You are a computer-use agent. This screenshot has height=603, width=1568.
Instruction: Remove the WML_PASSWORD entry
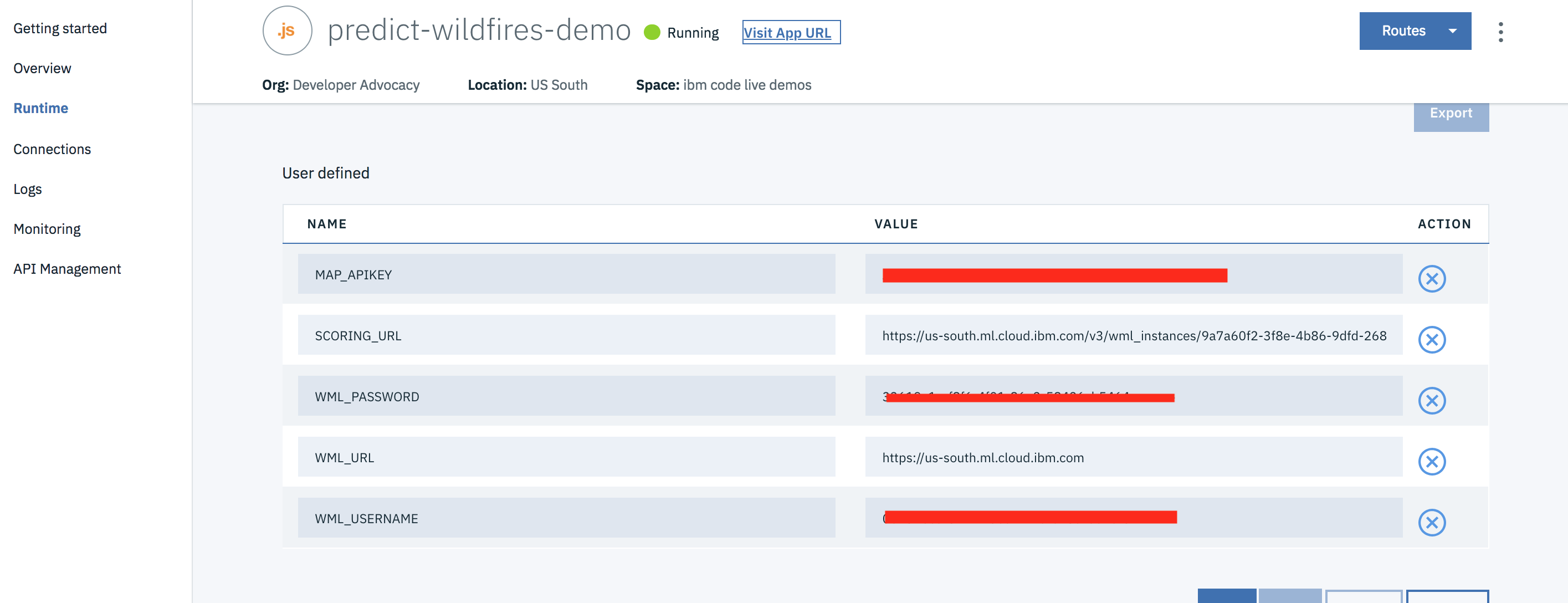1431,400
